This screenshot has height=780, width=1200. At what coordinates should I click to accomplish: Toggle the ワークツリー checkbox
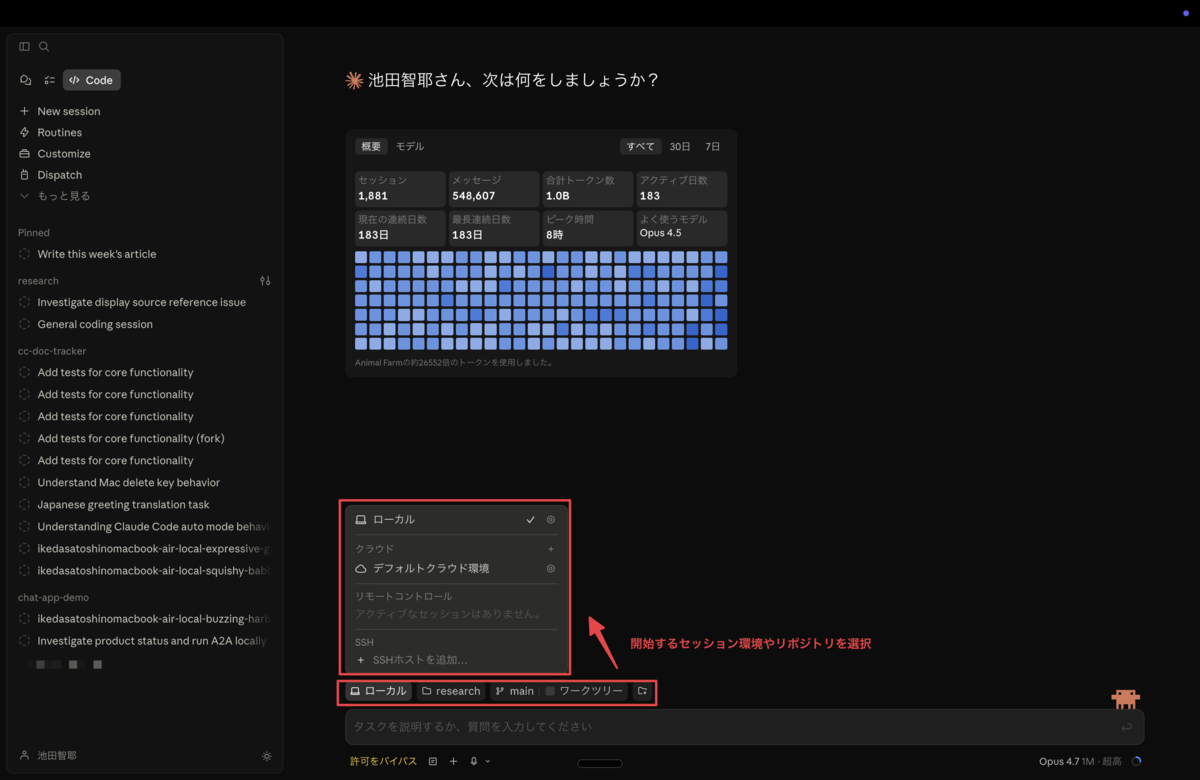[550, 691]
